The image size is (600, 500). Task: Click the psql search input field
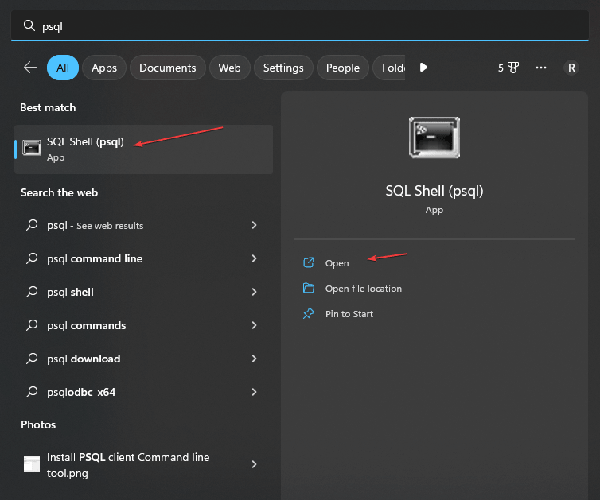(300, 27)
